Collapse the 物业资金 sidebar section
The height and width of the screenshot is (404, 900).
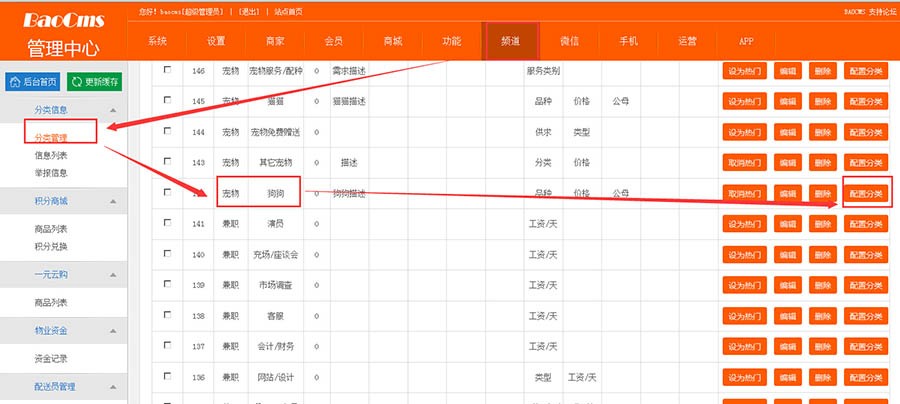coord(114,330)
